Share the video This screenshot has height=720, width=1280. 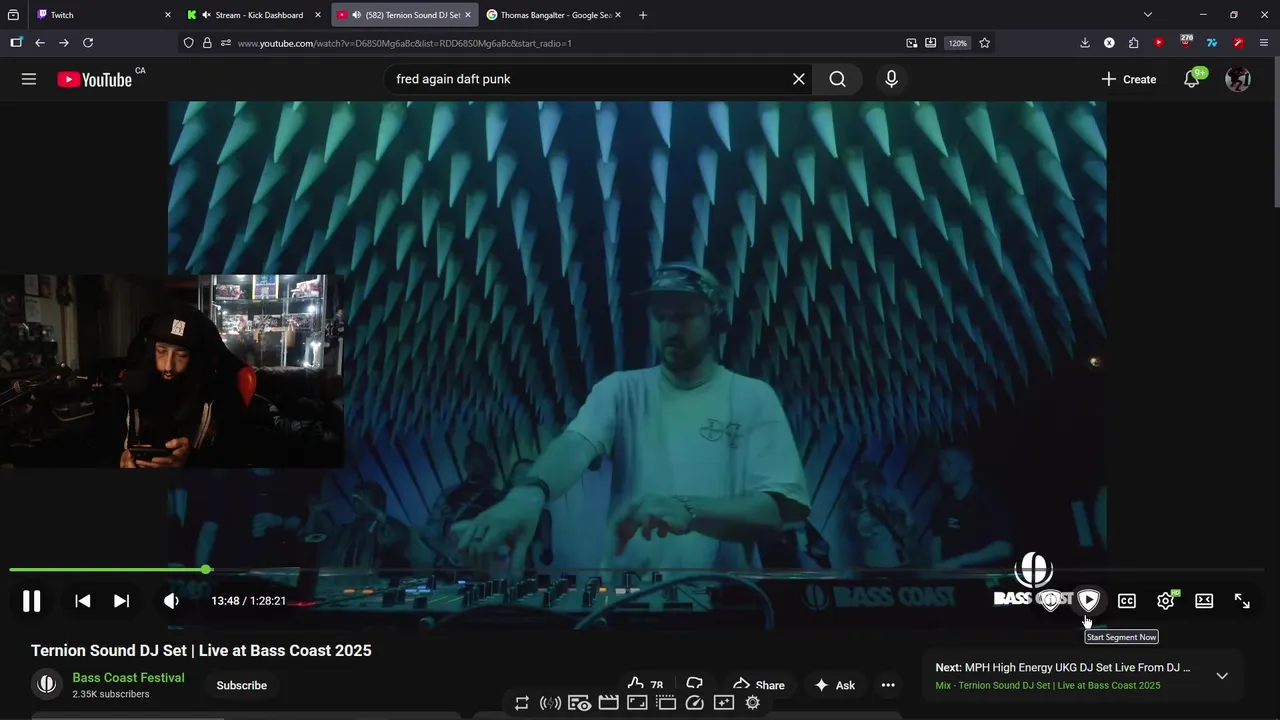pyautogui.click(x=758, y=685)
